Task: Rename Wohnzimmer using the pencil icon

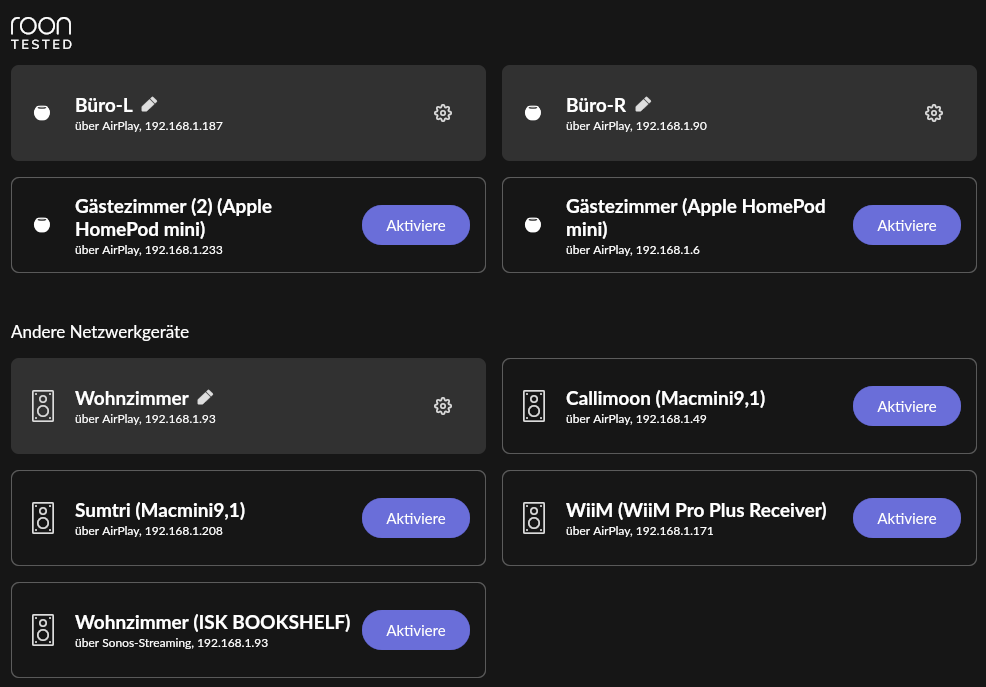Action: click(205, 397)
